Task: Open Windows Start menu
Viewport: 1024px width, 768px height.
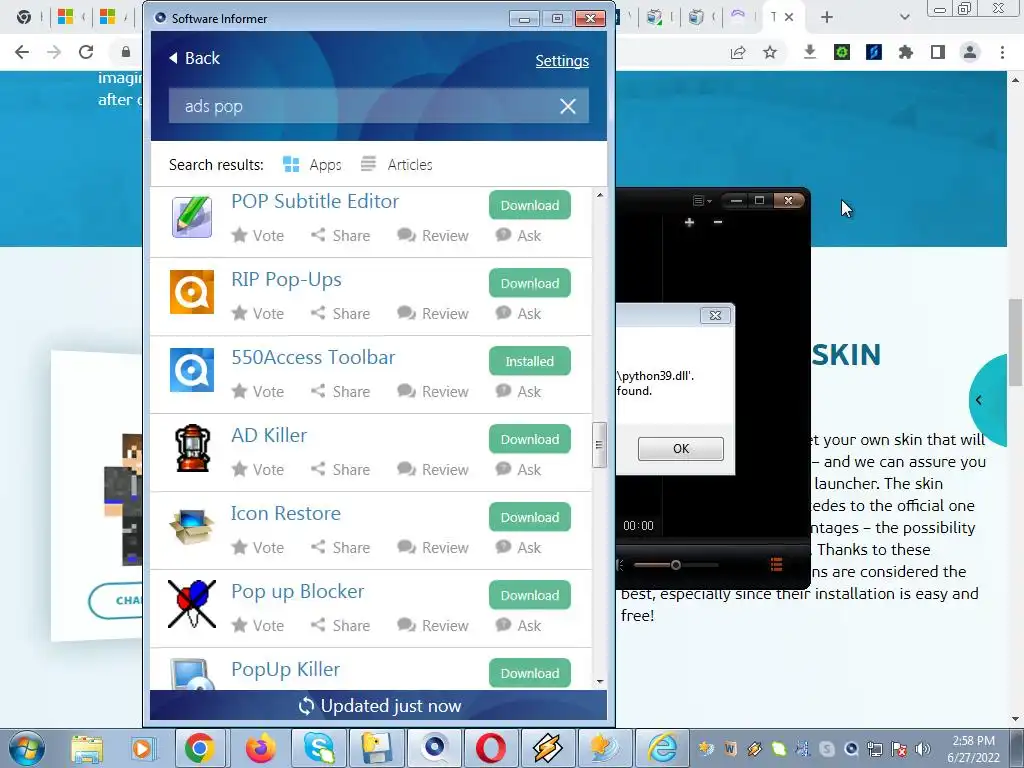Action: (26, 748)
